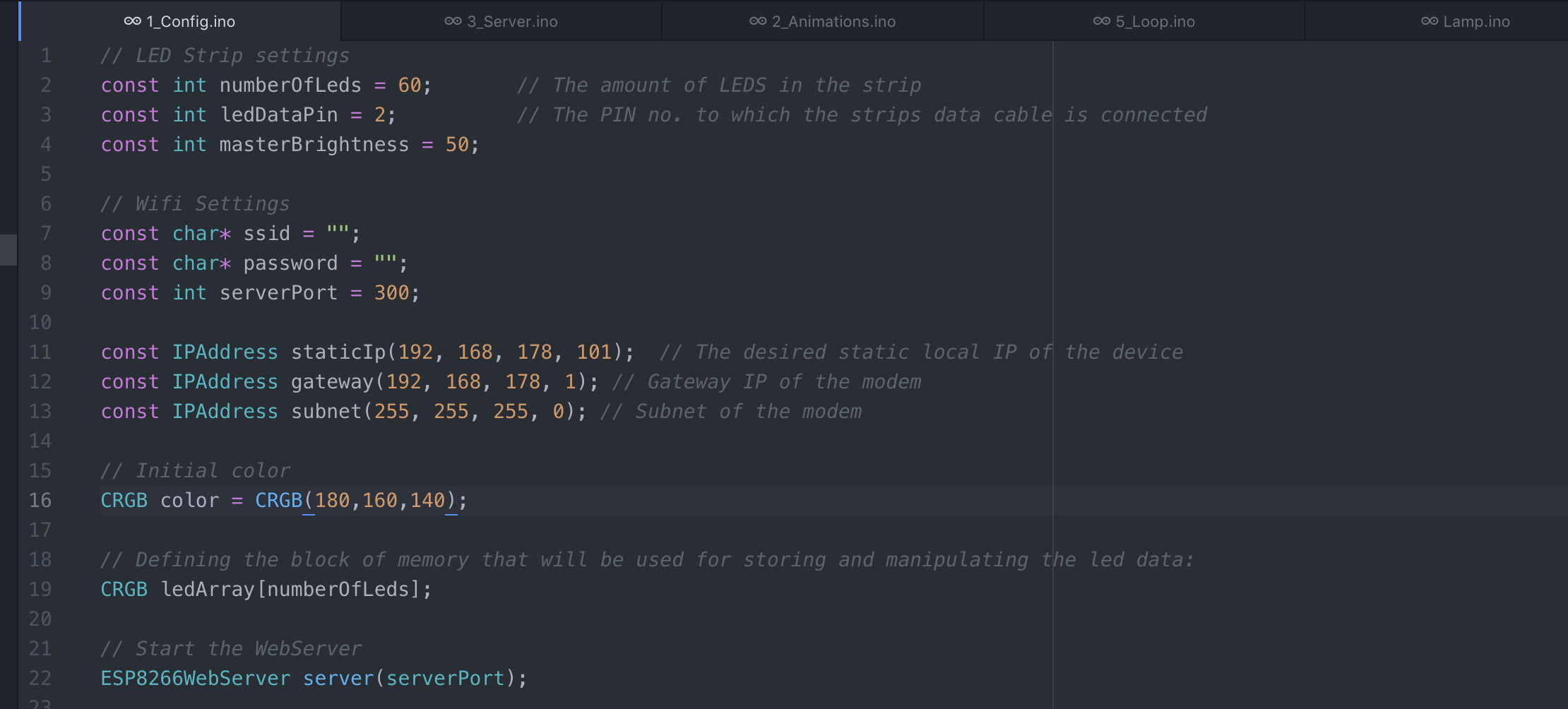Place cursor in empty ssid string
This screenshot has width=1568, height=709.
coord(338,233)
